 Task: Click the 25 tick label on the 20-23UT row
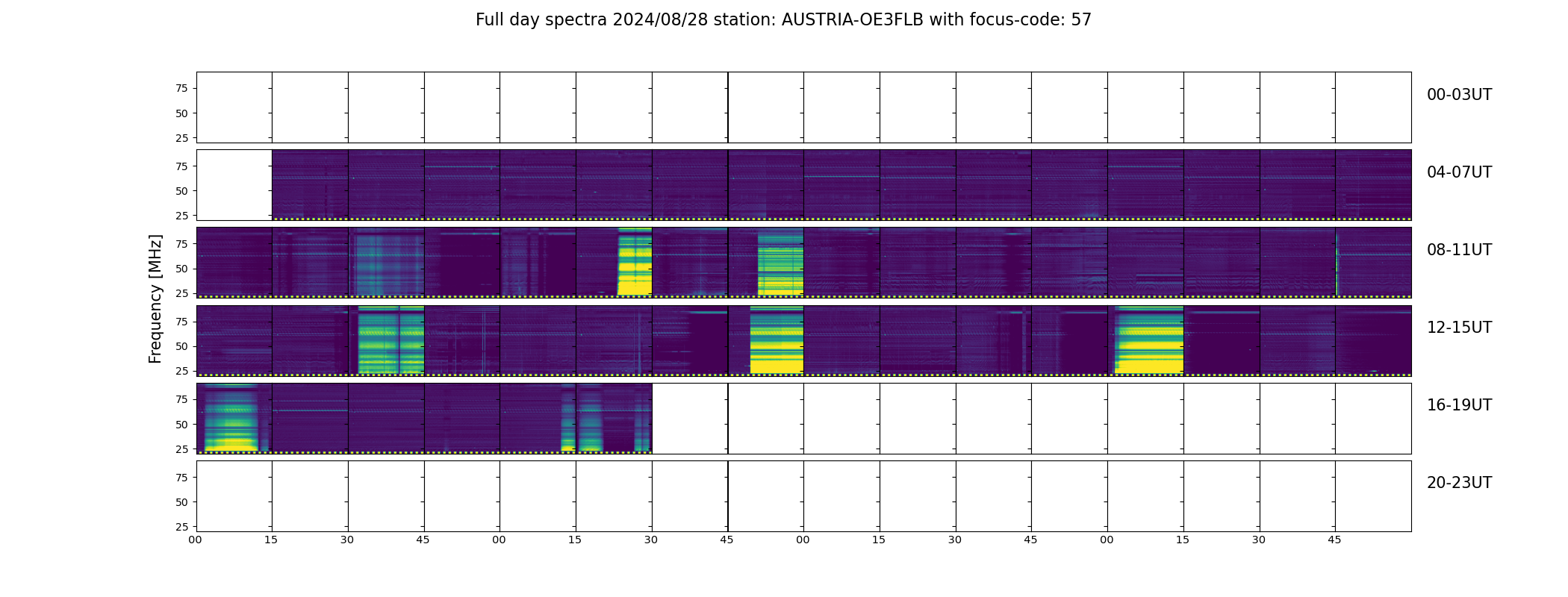tap(181, 527)
